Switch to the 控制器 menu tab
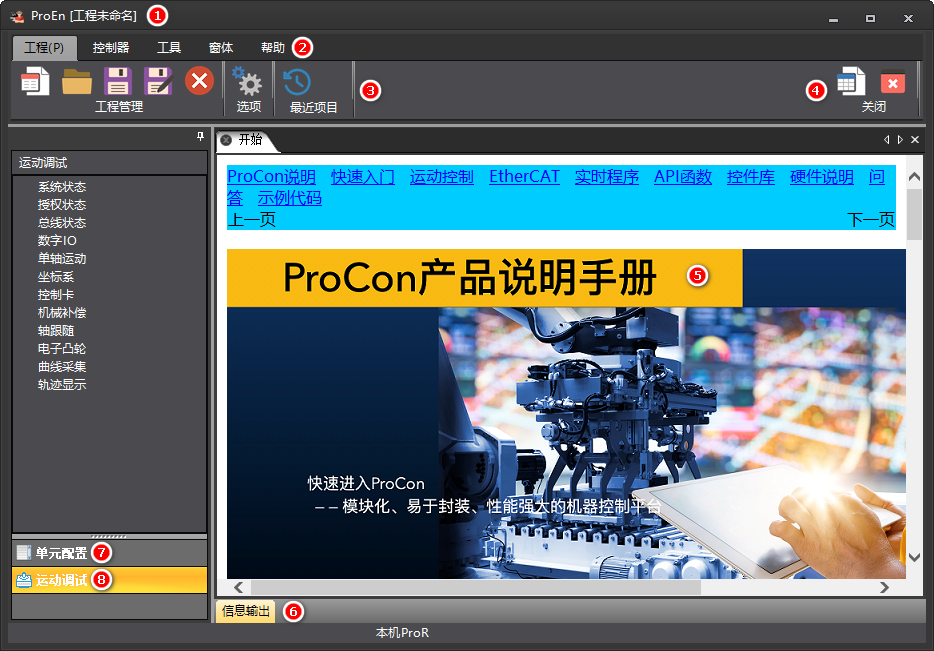This screenshot has width=934, height=651. pyautogui.click(x=111, y=48)
